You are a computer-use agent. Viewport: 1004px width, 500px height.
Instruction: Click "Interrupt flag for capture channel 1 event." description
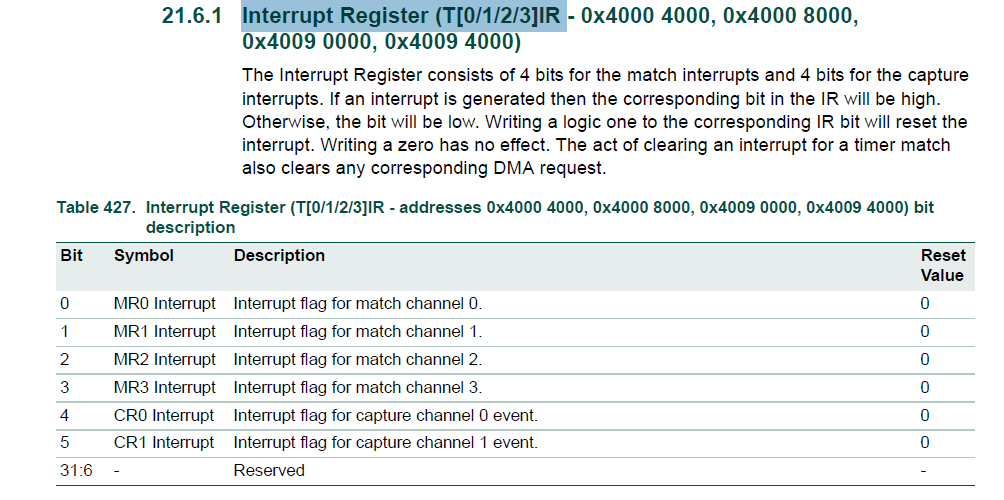tap(385, 442)
